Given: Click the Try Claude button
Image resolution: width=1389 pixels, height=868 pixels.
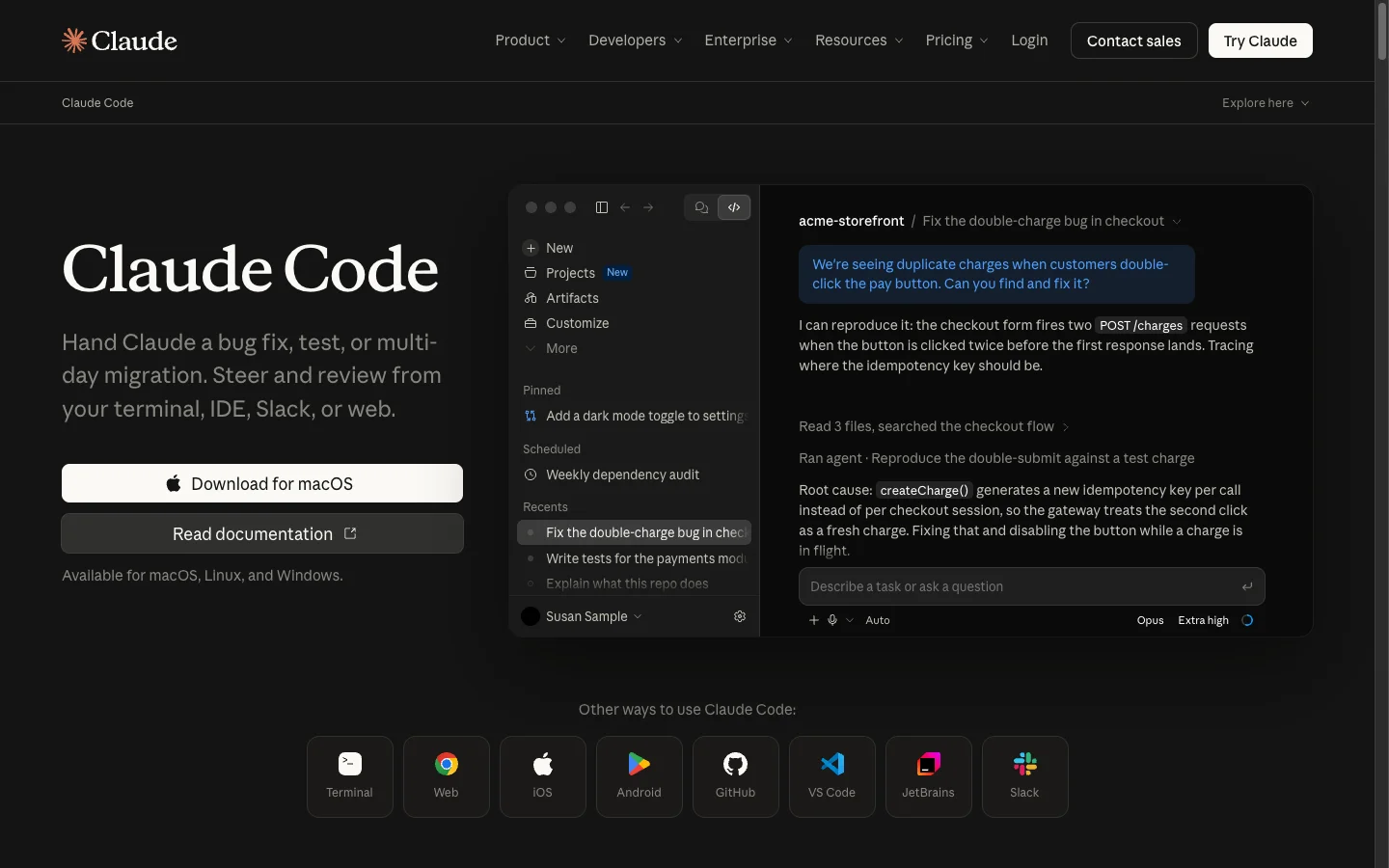Looking at the screenshot, I should pyautogui.click(x=1261, y=41).
